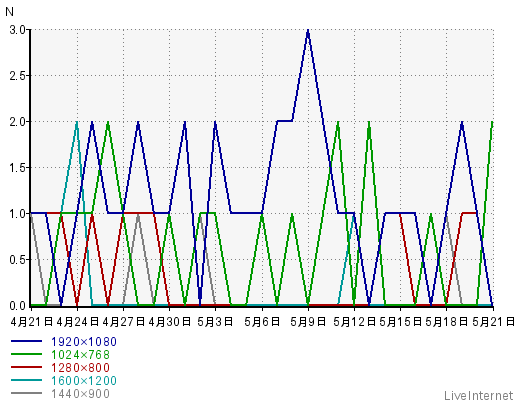This screenshot has width=520, height=405.
Task: Click the blue line peak at 3.0
Action: pos(308,31)
